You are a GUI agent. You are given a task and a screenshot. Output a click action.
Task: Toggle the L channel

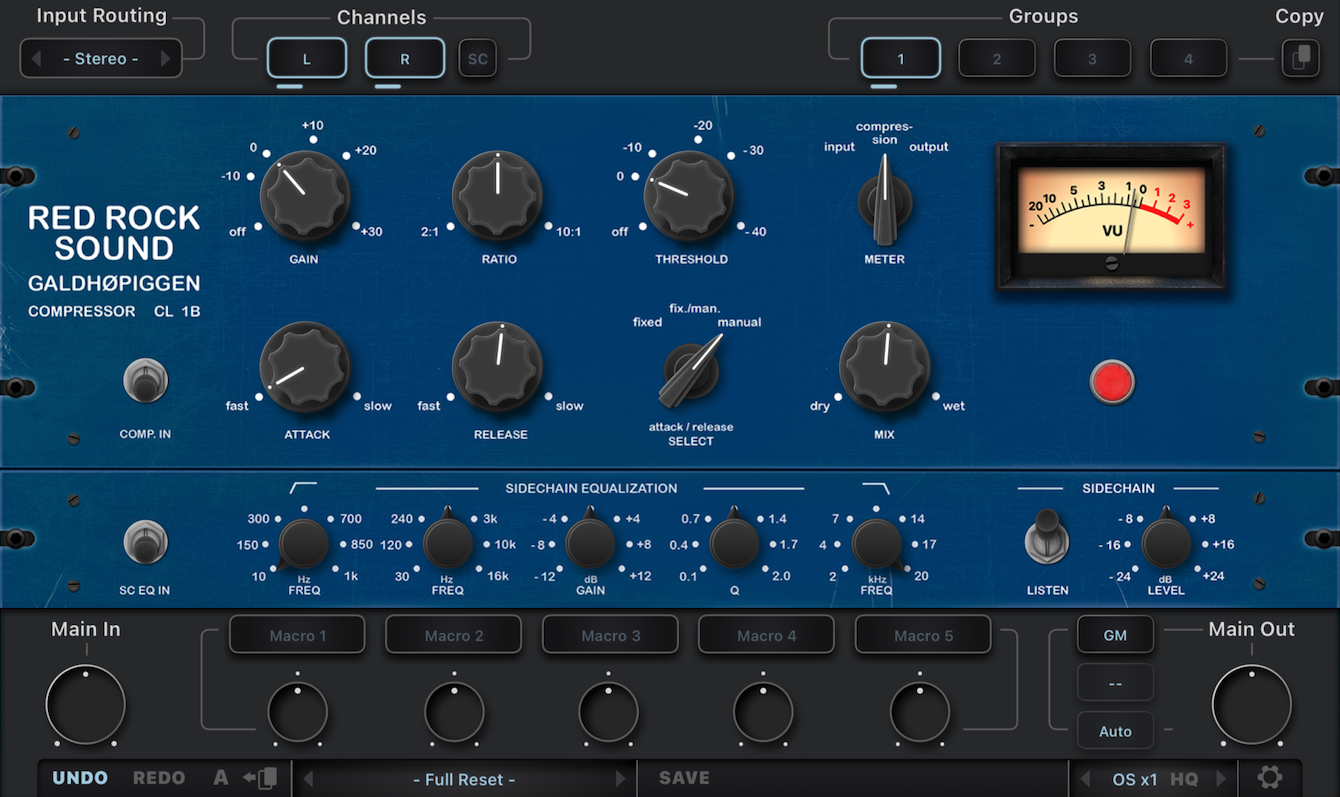point(307,59)
